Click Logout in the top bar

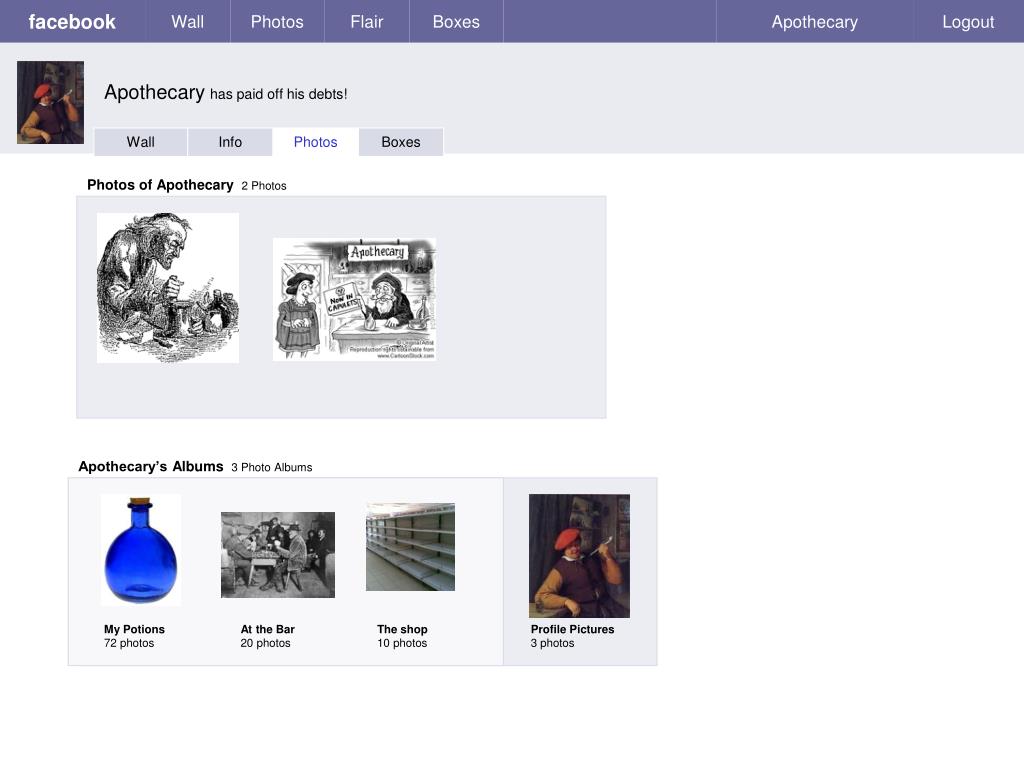(x=968, y=22)
